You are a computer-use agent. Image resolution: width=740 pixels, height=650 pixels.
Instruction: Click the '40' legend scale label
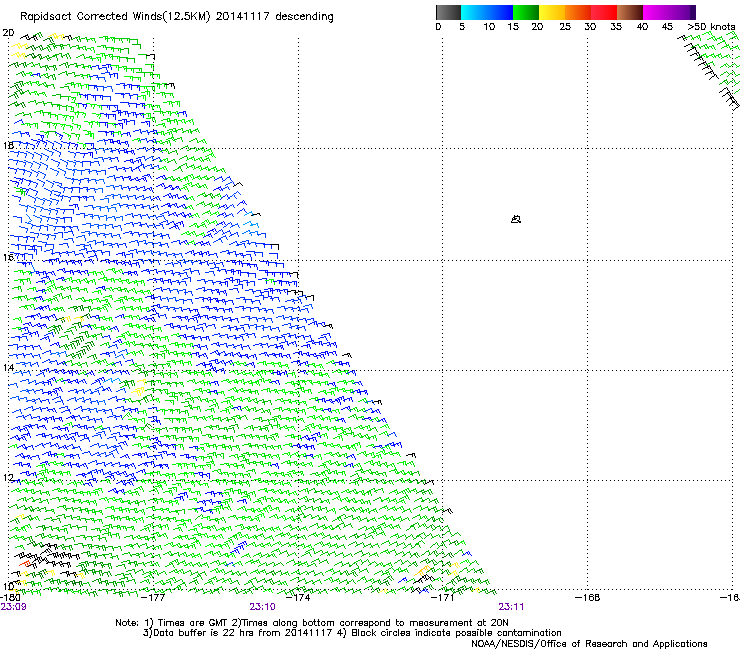[x=642, y=27]
